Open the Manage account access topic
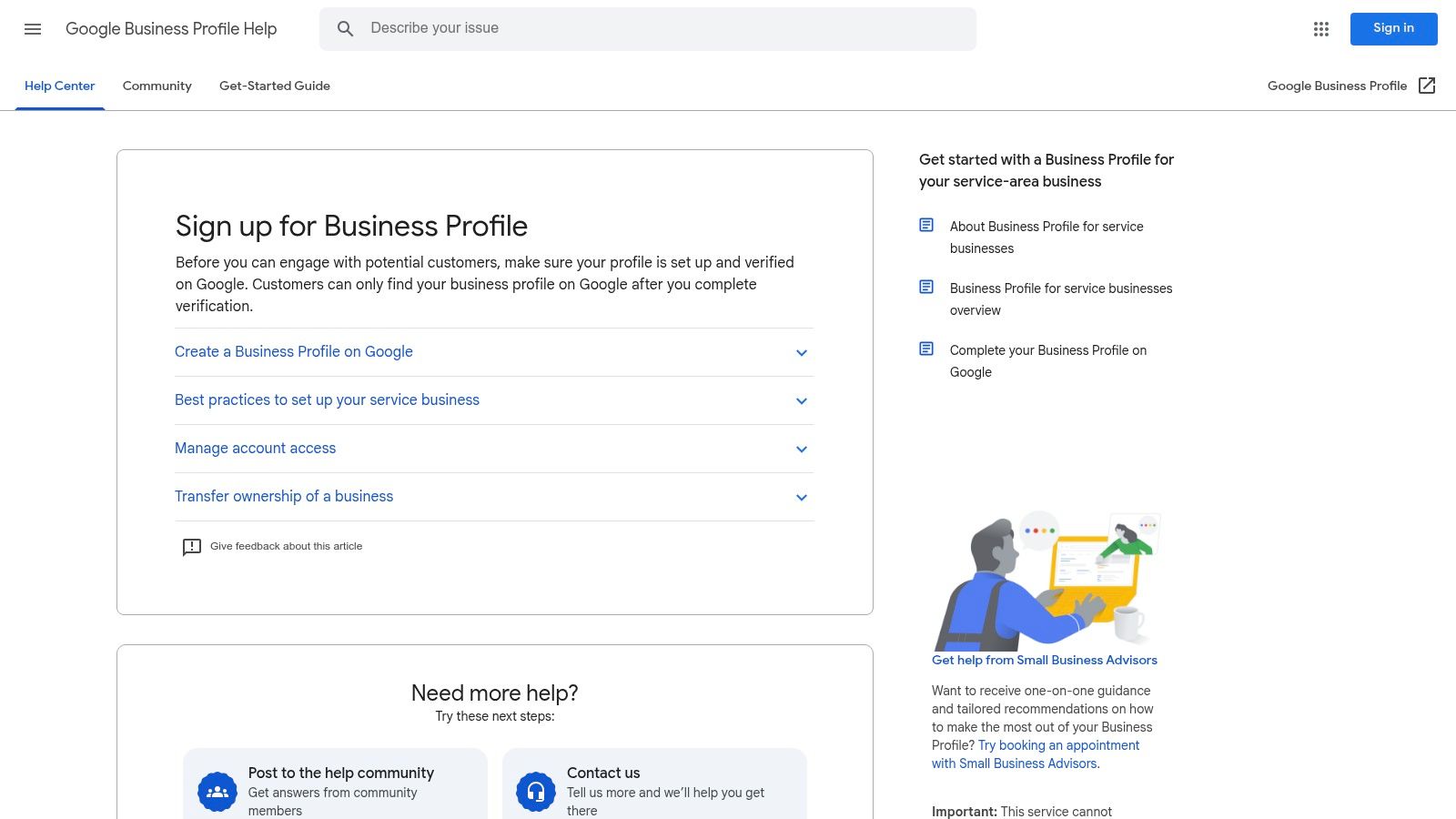 click(x=255, y=448)
